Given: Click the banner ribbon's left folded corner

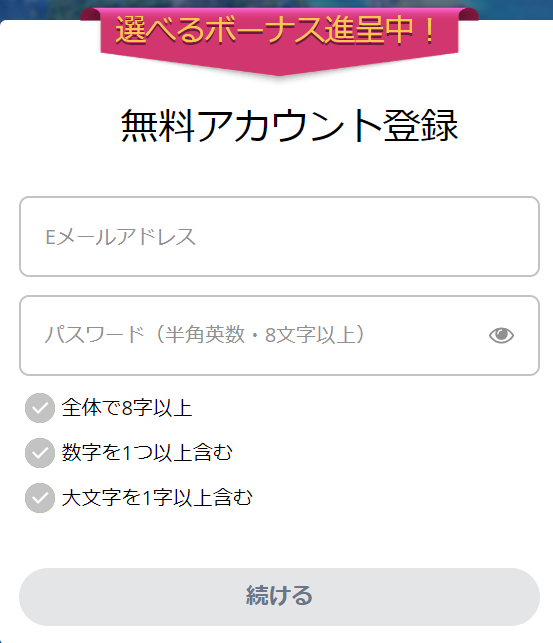Looking at the screenshot, I should pos(91,14).
